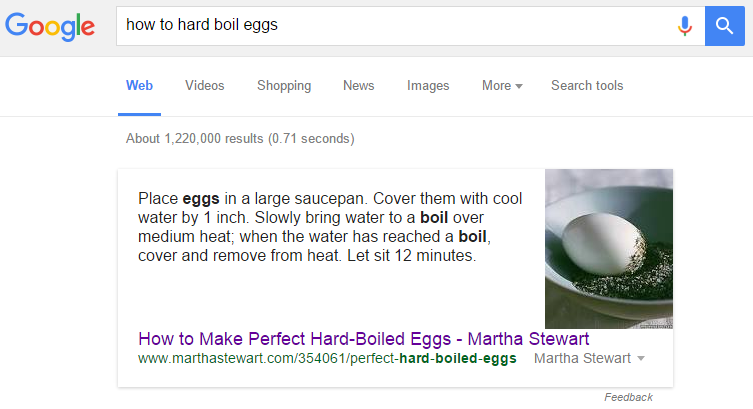The image size is (753, 409).
Task: Show Images search results
Action: tap(428, 86)
